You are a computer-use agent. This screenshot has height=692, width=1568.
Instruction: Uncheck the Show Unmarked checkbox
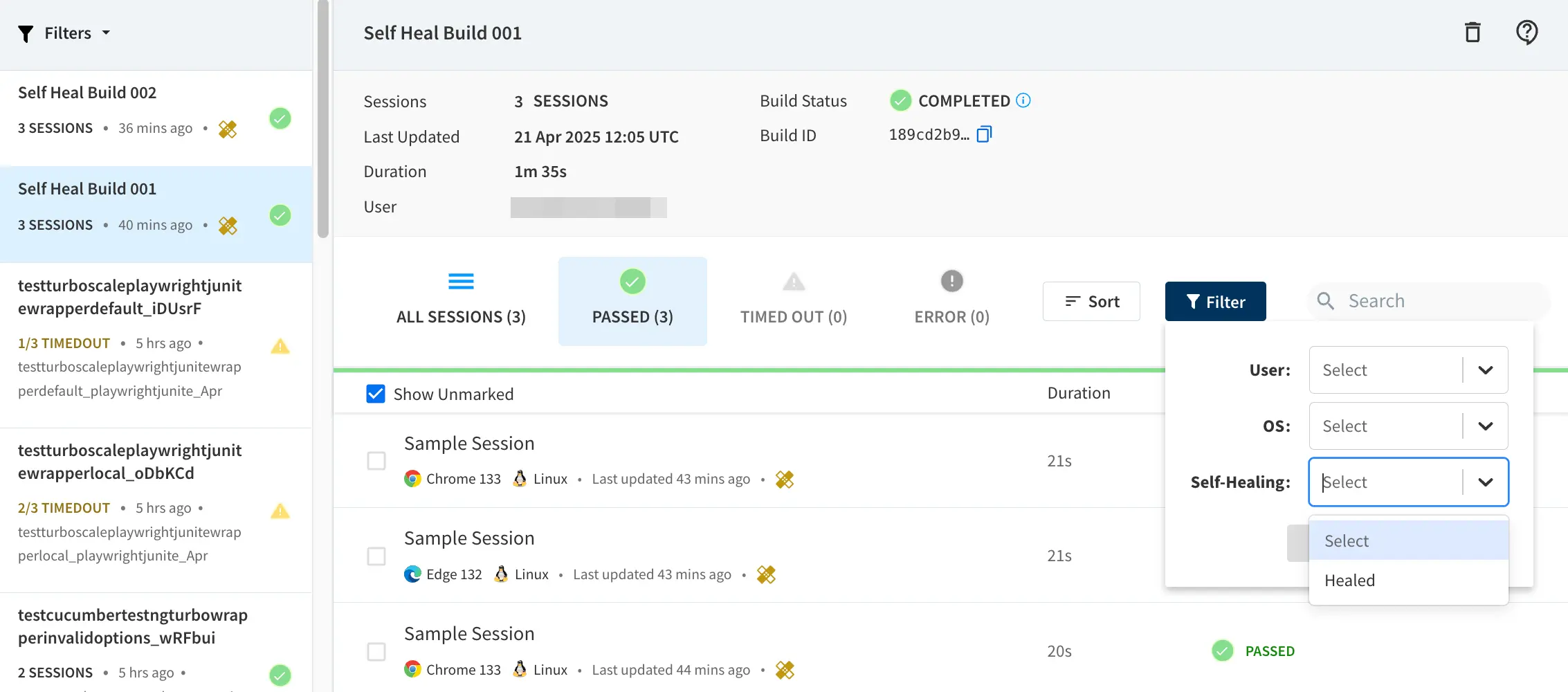[376, 394]
